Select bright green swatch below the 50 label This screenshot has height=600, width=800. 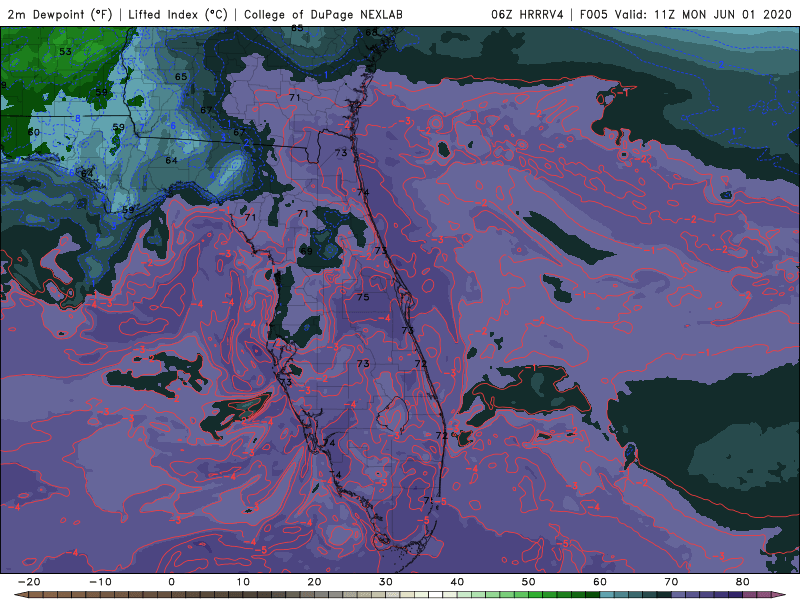point(536,595)
